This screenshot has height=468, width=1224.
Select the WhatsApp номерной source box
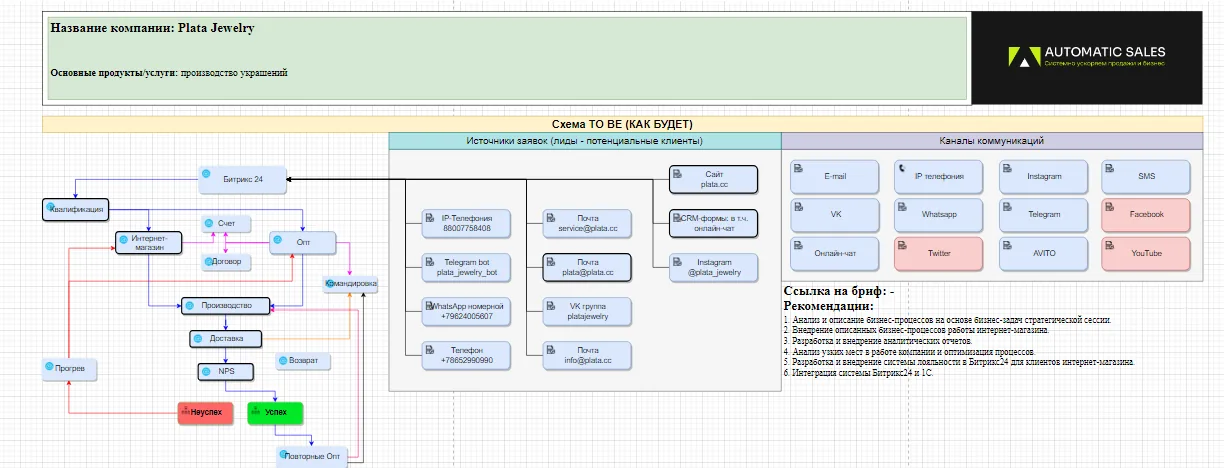tap(465, 311)
